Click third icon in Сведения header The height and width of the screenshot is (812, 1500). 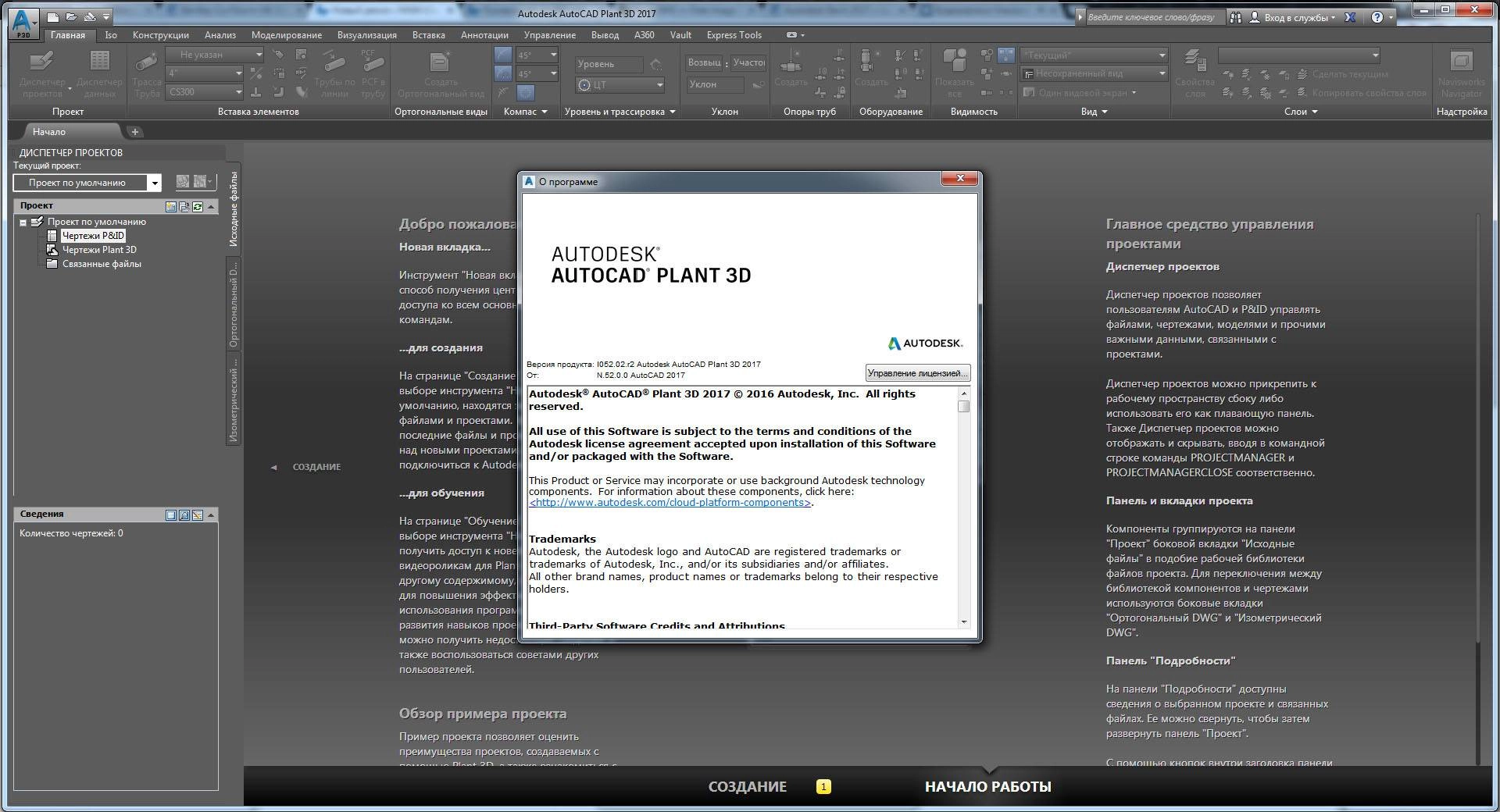point(198,515)
